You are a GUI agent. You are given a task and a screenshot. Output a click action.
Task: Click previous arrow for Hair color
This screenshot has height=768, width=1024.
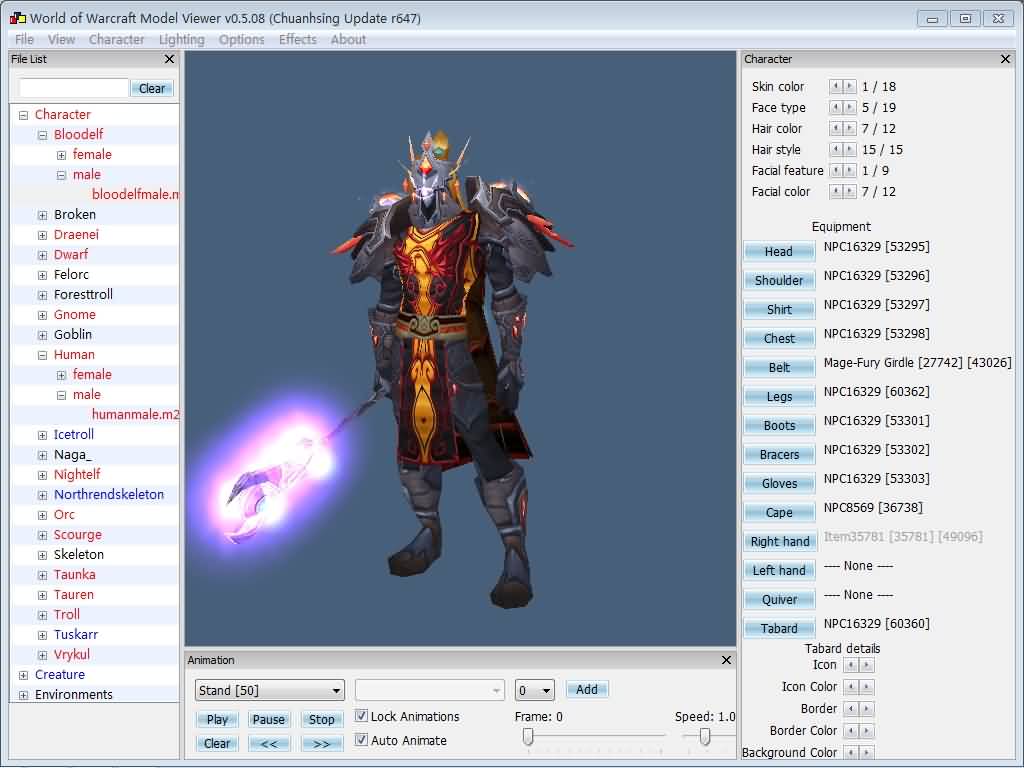pos(836,128)
